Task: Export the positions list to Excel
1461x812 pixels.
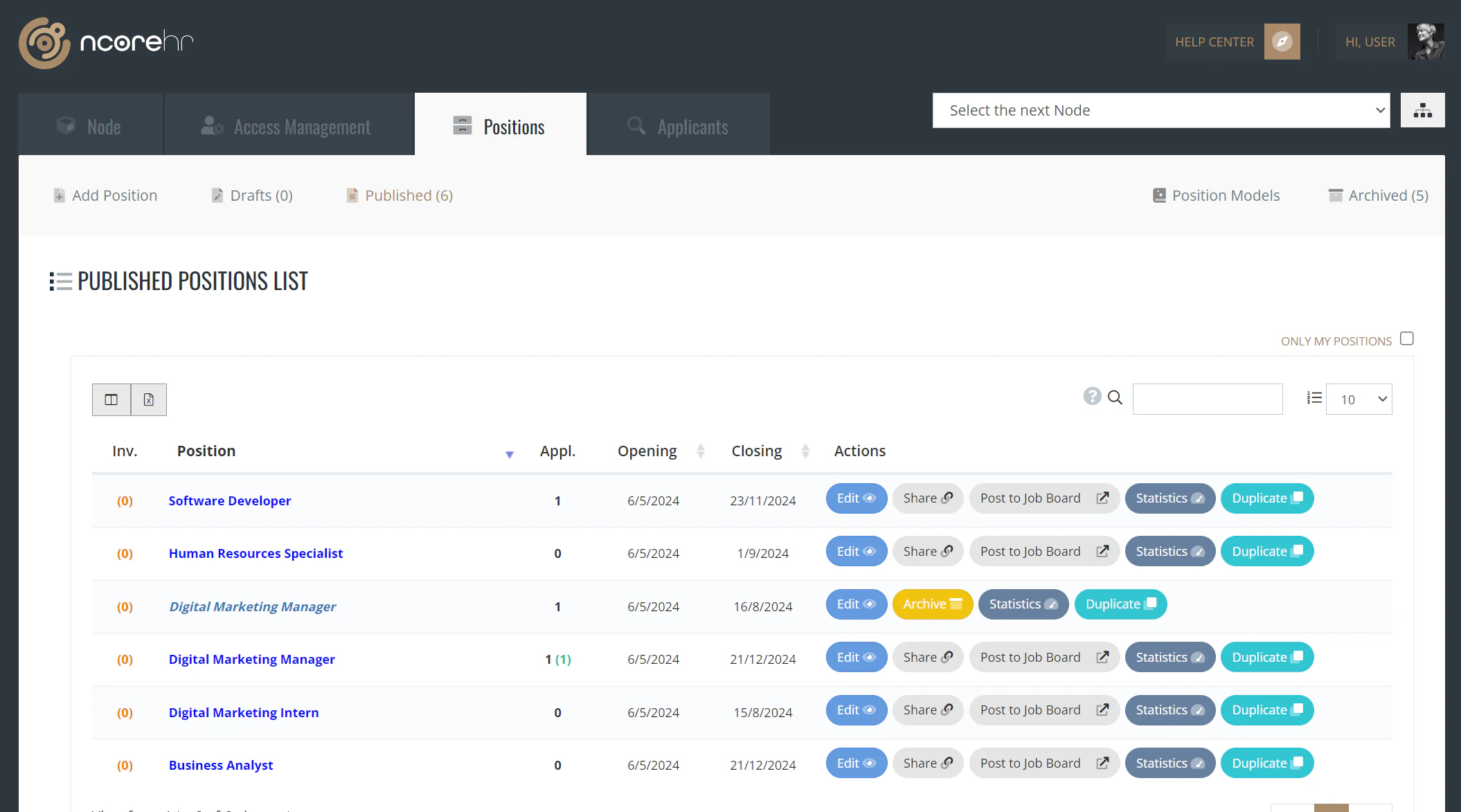Action: tap(148, 399)
